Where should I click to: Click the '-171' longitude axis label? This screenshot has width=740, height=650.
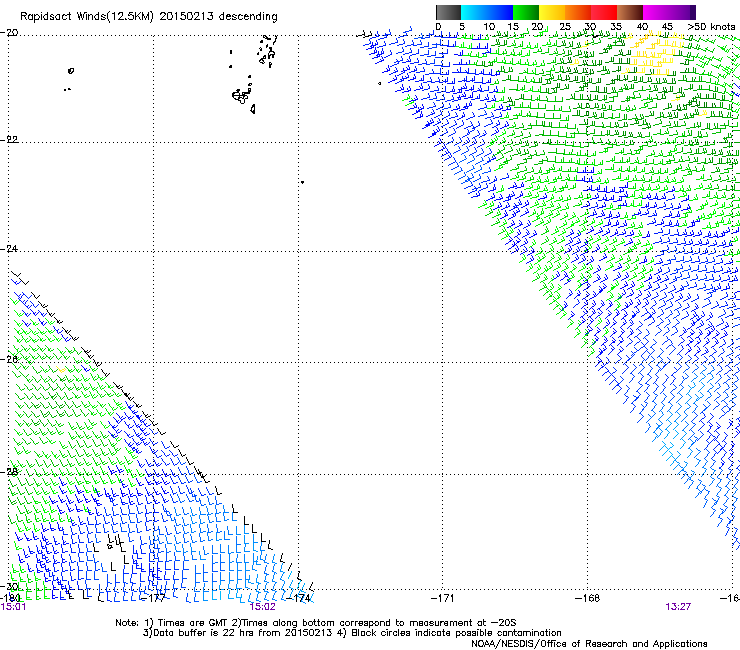pyautogui.click(x=442, y=598)
